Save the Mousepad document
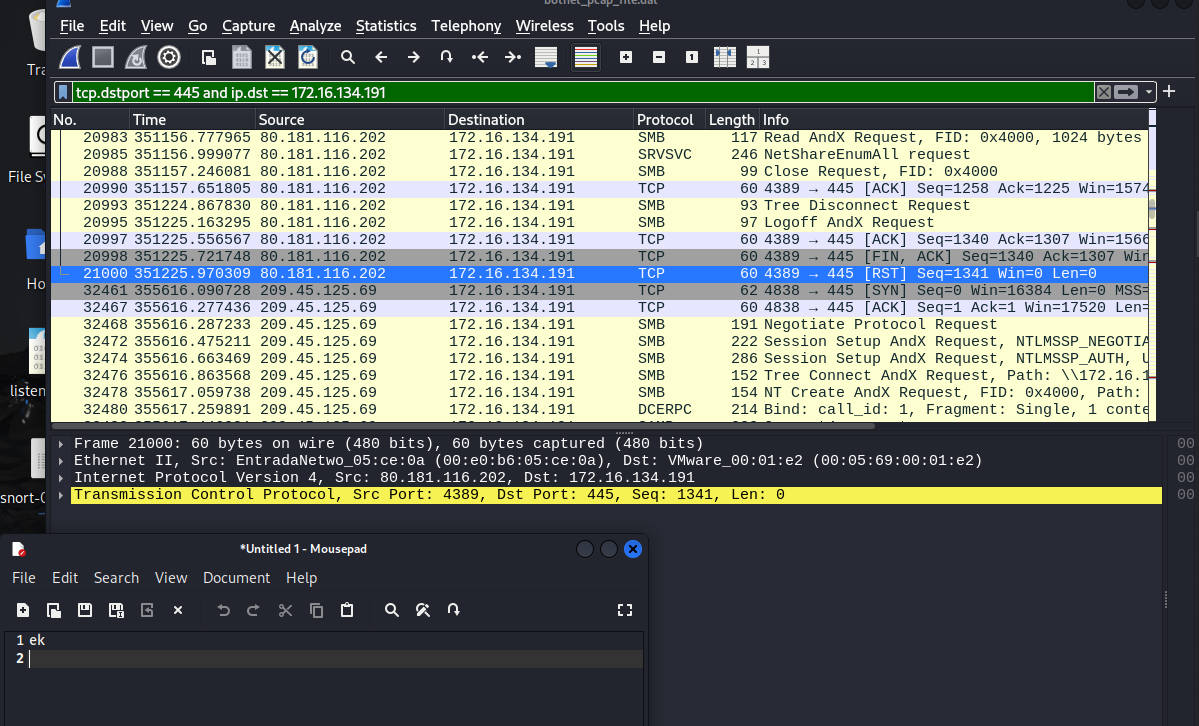 click(x=85, y=610)
